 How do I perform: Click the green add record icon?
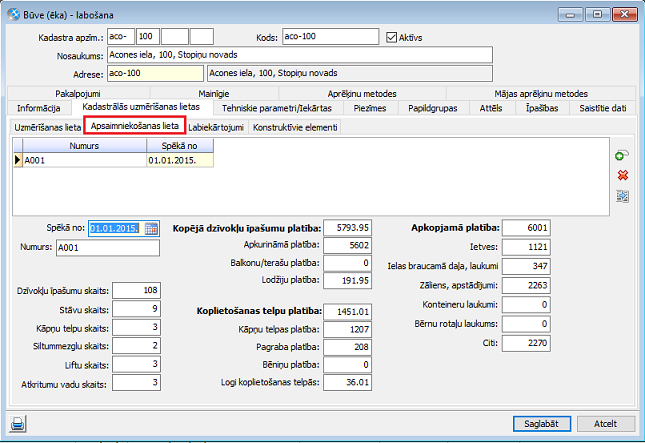pyautogui.click(x=621, y=156)
